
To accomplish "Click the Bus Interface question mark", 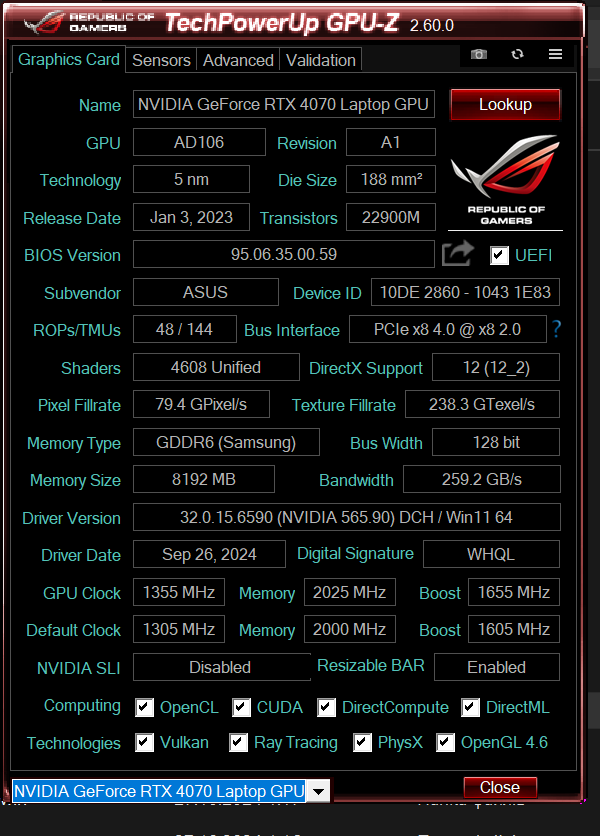I will tap(556, 329).
